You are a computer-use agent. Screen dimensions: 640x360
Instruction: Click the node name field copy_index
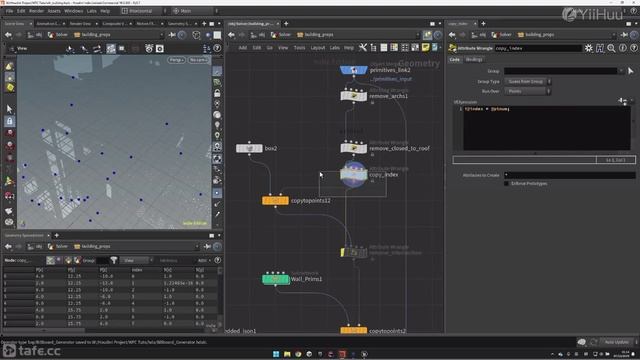[538, 48]
